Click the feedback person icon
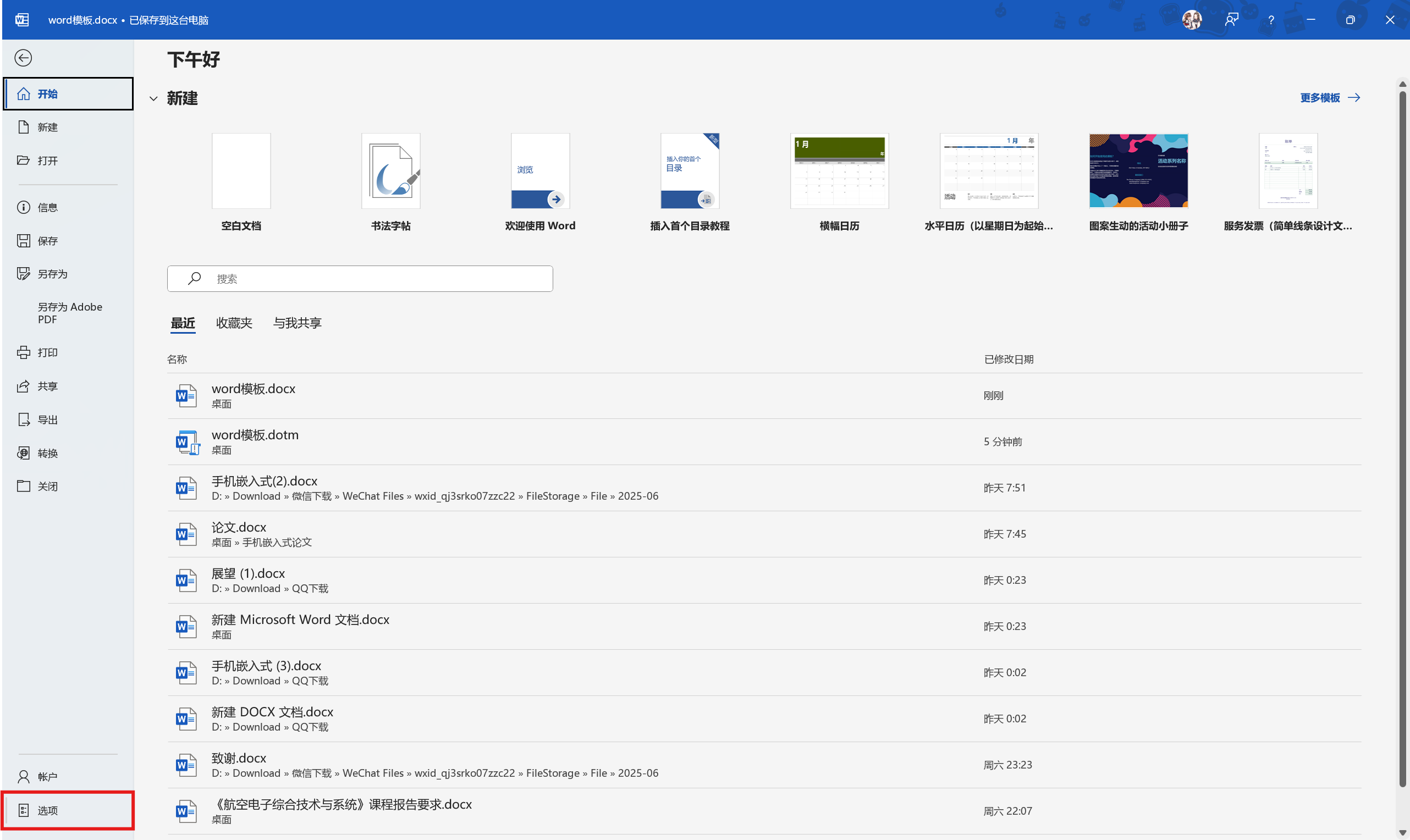The width and height of the screenshot is (1410, 840). coord(1232,20)
